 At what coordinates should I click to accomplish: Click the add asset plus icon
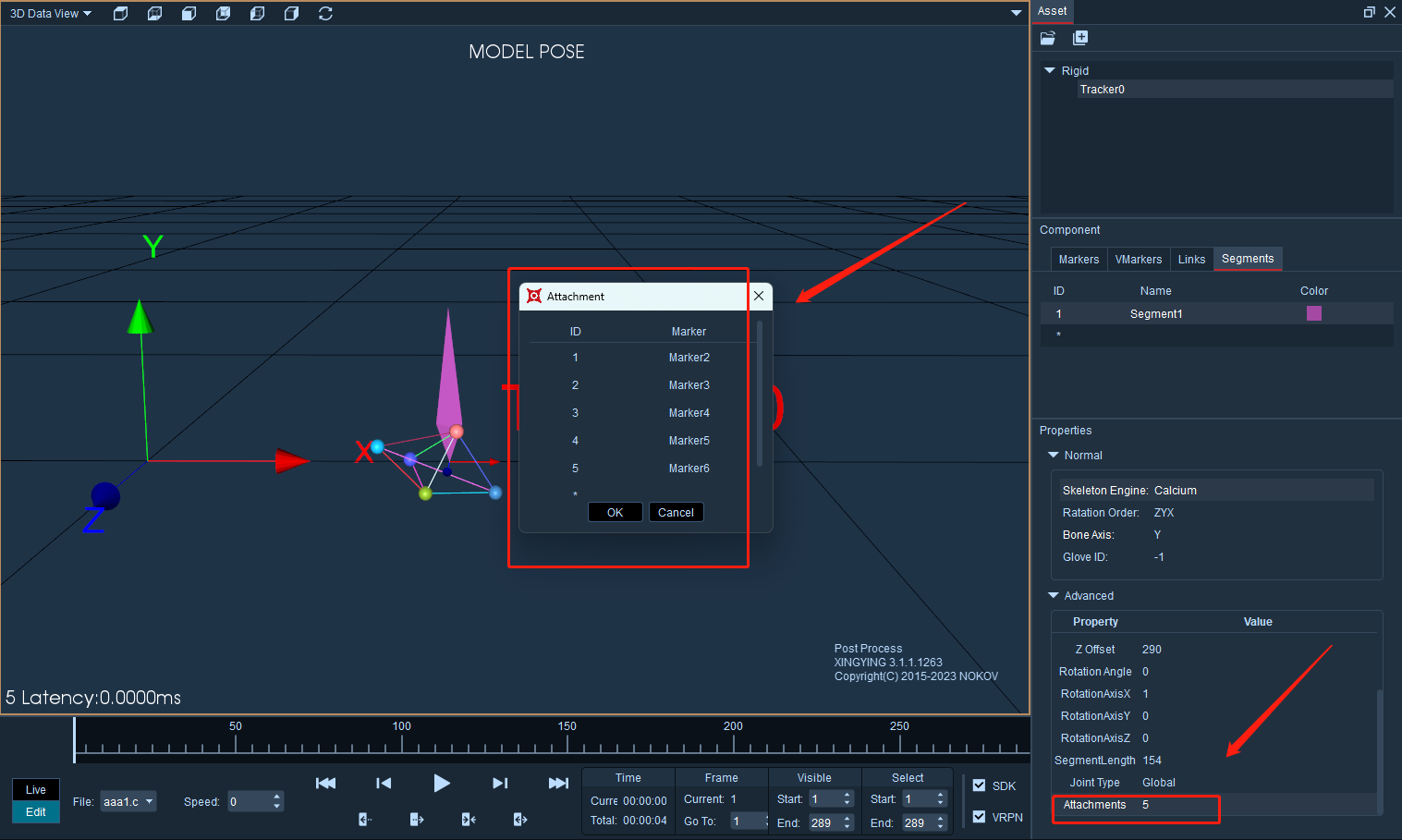coord(1080,38)
